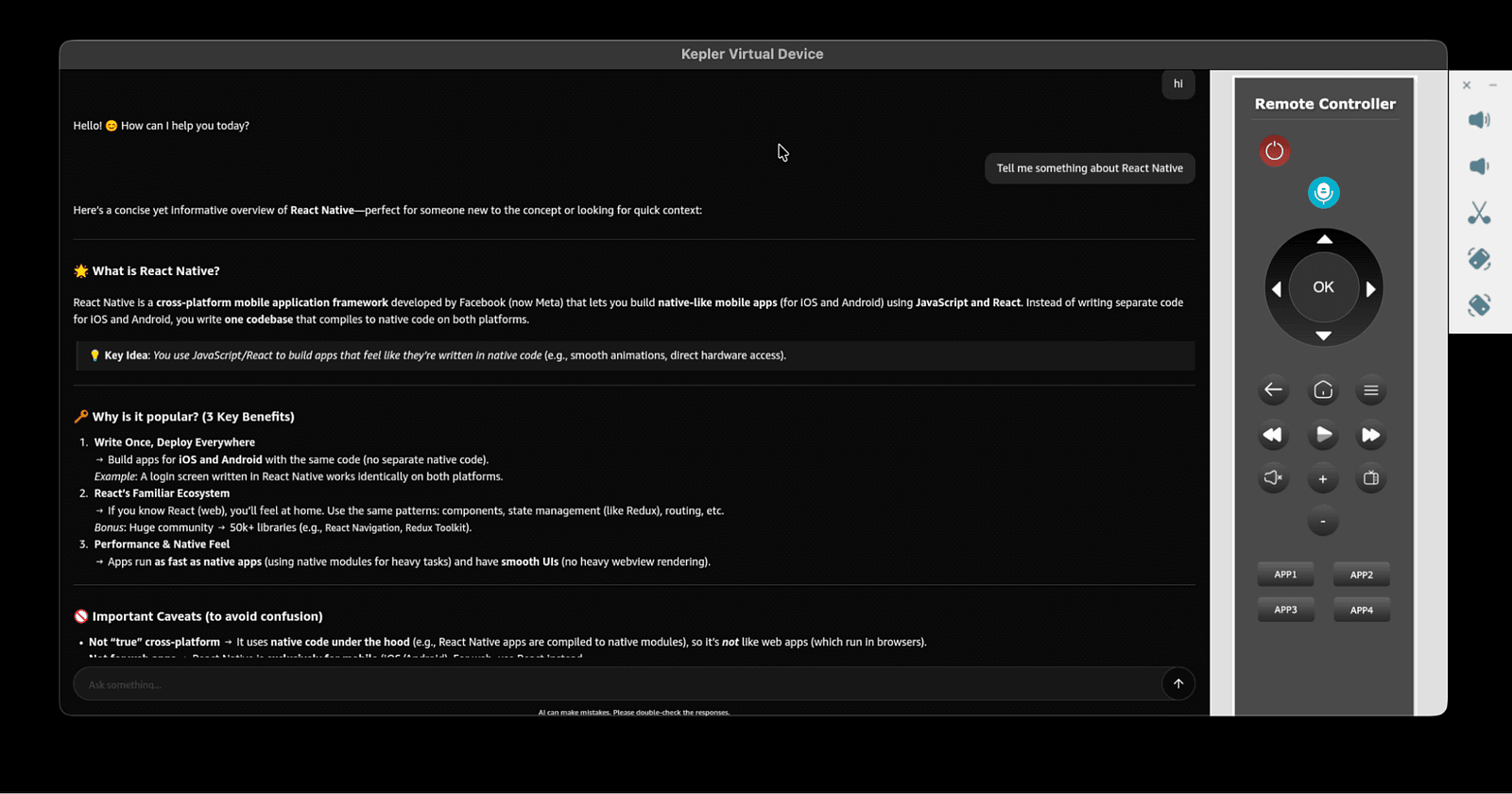Toggle mute on the remote controller
This screenshot has height=794, width=1512.
coord(1273,479)
